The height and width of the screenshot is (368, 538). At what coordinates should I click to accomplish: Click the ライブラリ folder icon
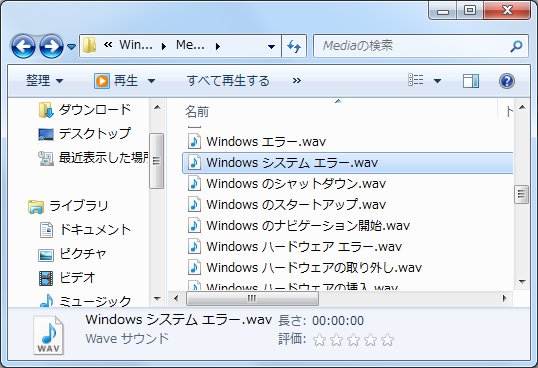36,206
